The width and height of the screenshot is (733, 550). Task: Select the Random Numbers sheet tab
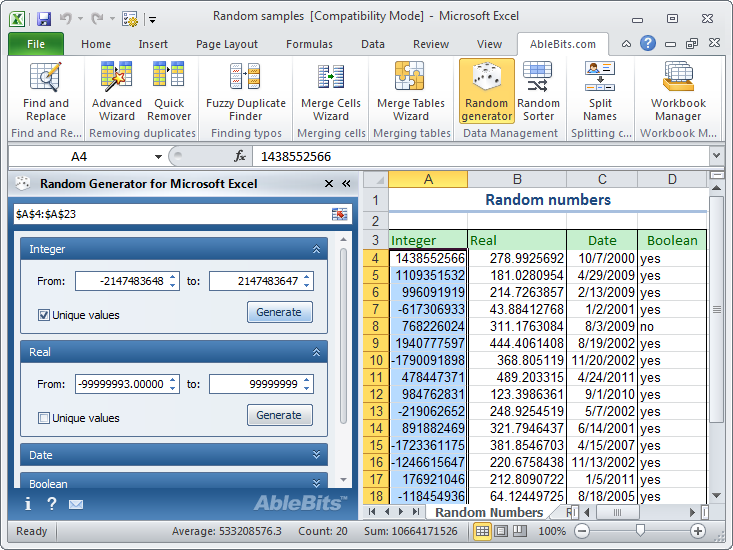(489, 513)
